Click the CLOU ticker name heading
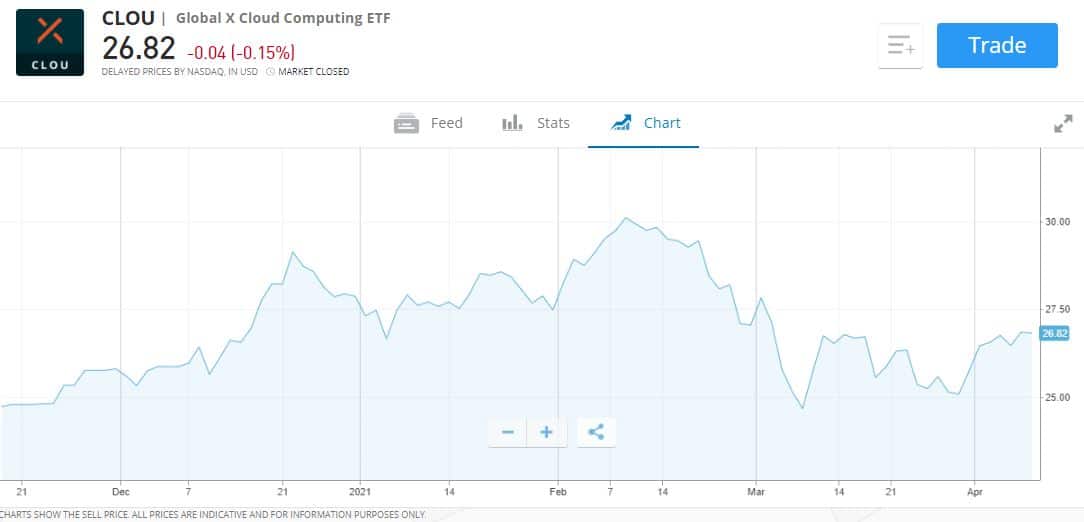This screenshot has height=522, width=1084. point(128,18)
